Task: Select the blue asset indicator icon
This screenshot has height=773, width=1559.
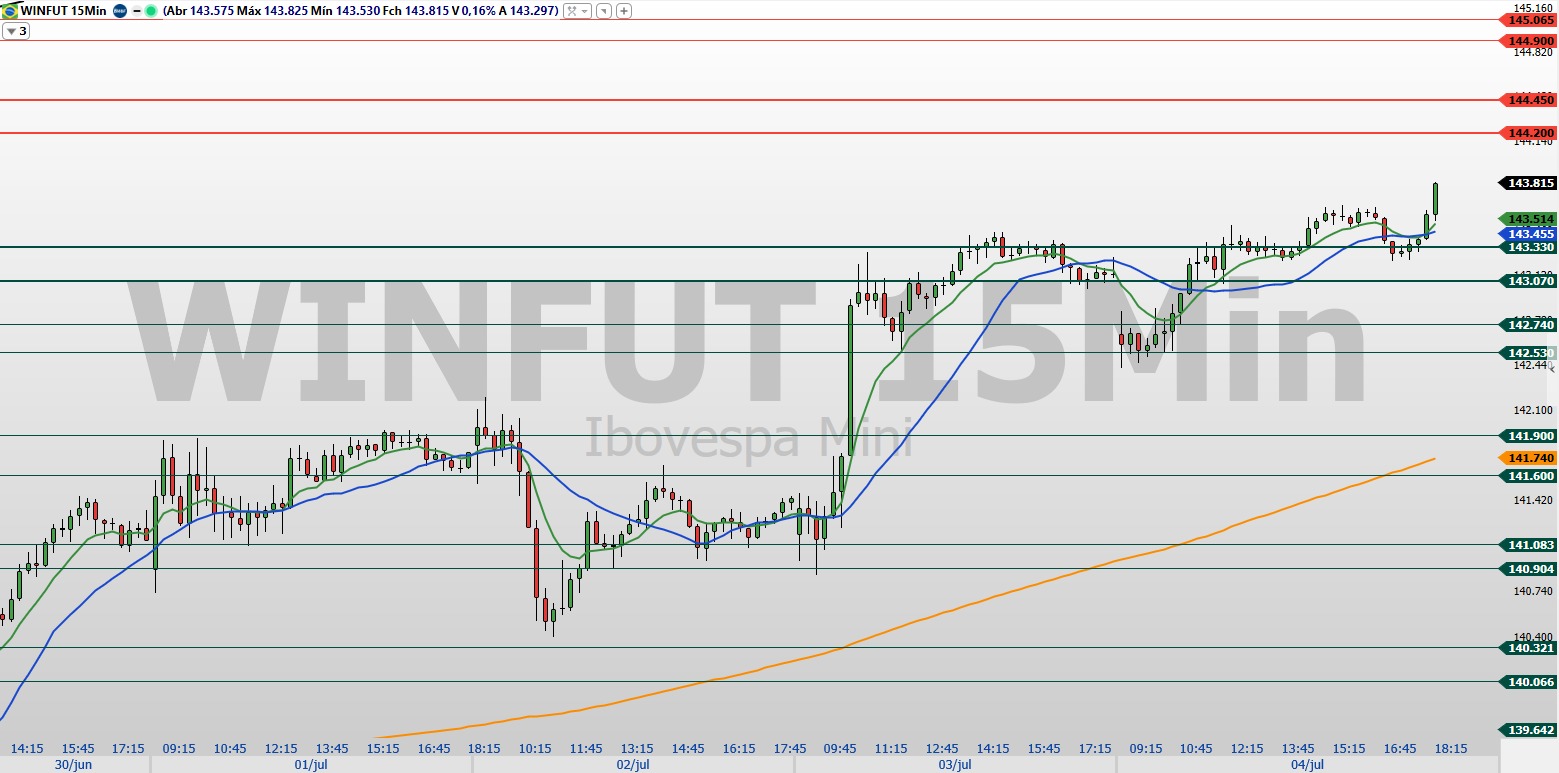Action: pos(118,11)
